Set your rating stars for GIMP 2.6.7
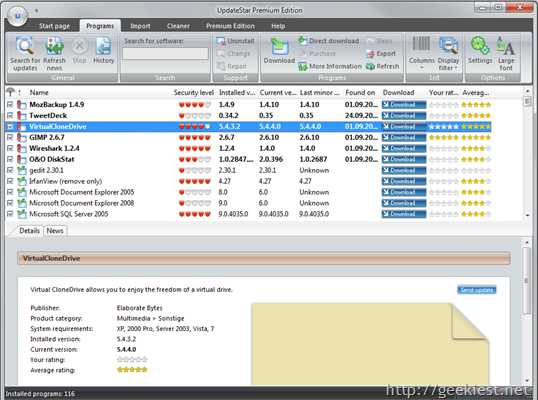 (443, 138)
